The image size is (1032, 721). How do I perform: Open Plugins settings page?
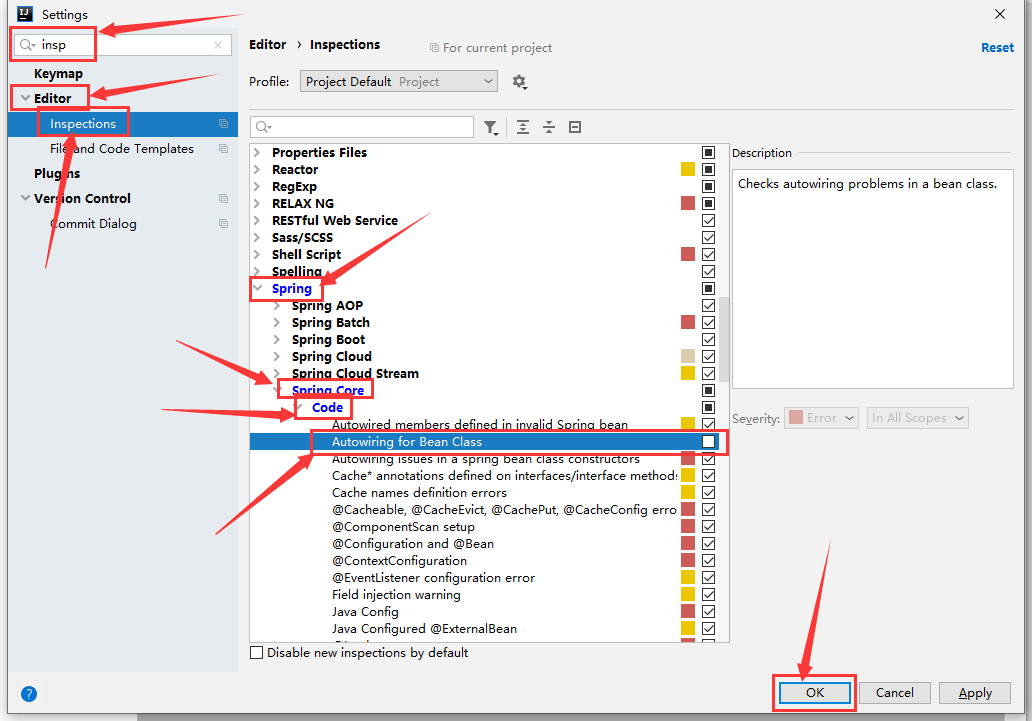click(57, 174)
